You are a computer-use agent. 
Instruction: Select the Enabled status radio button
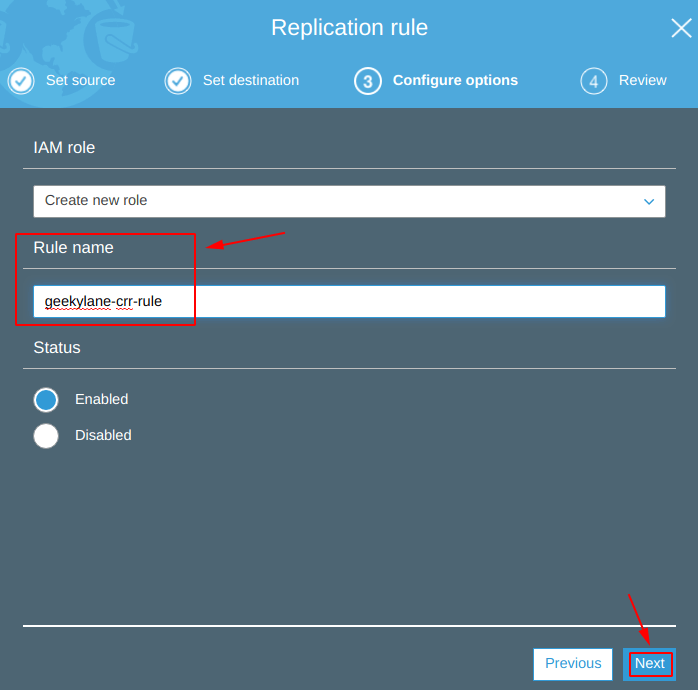pyautogui.click(x=46, y=400)
